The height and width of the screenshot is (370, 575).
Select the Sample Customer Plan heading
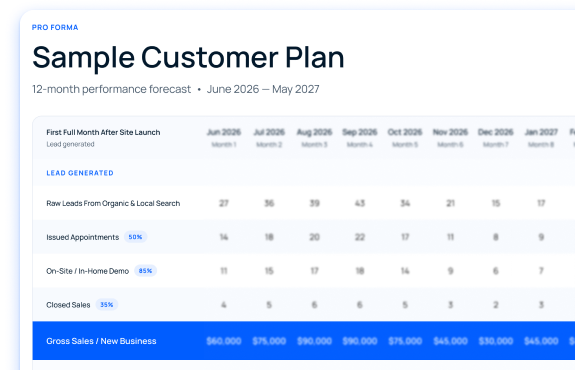pyautogui.click(x=188, y=58)
